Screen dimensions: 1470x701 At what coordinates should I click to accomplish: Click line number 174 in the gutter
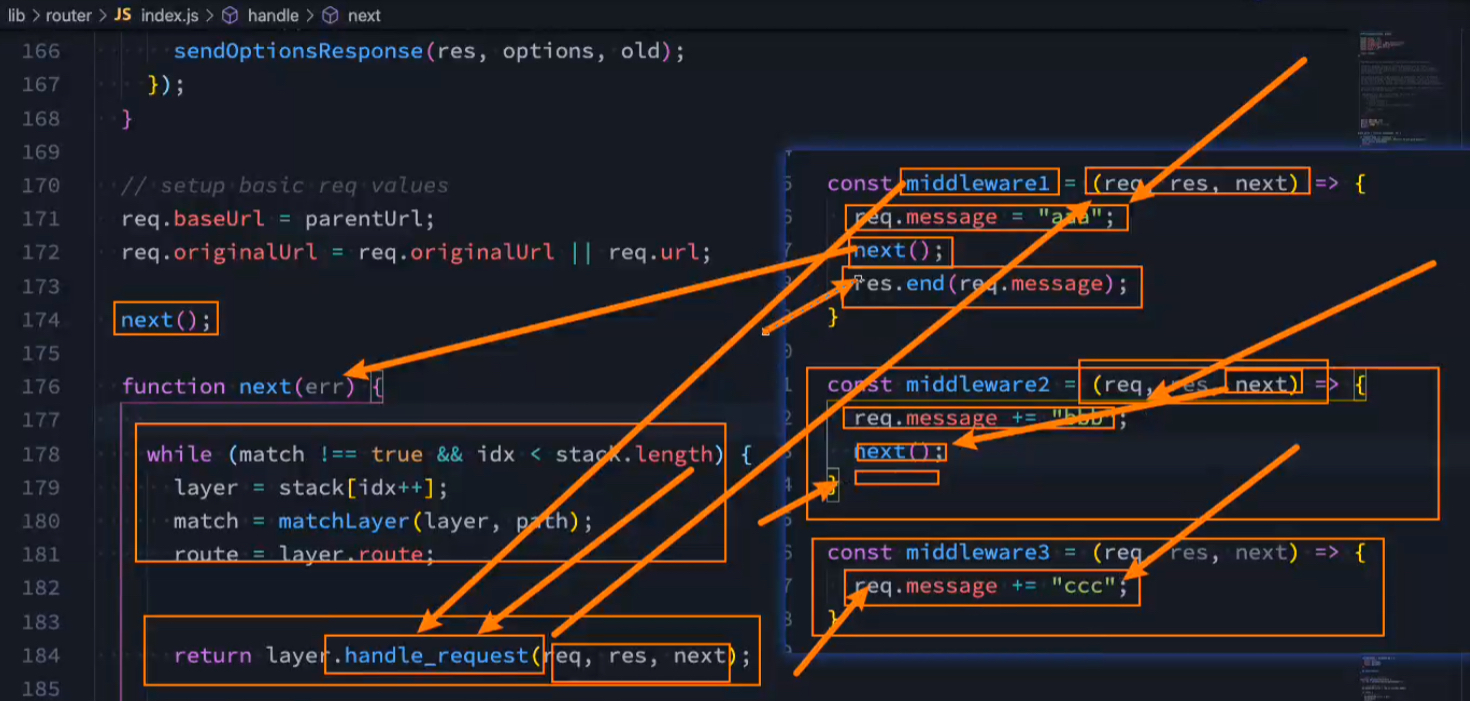(40, 320)
